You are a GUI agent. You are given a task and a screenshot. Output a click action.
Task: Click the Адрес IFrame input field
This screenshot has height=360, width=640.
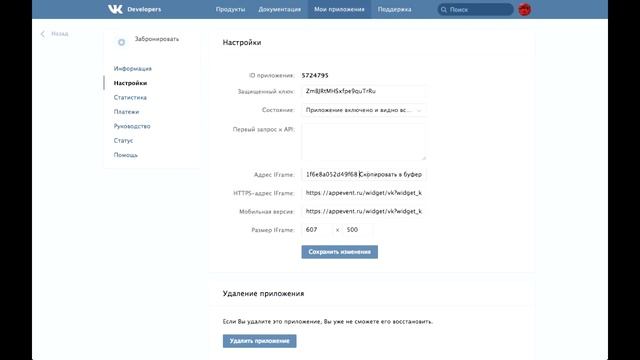coord(364,174)
